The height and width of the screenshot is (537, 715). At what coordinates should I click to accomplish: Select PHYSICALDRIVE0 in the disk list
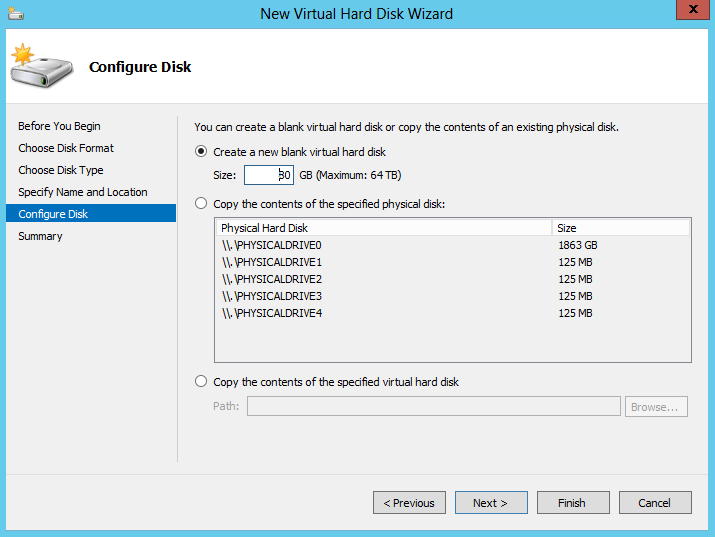point(272,245)
